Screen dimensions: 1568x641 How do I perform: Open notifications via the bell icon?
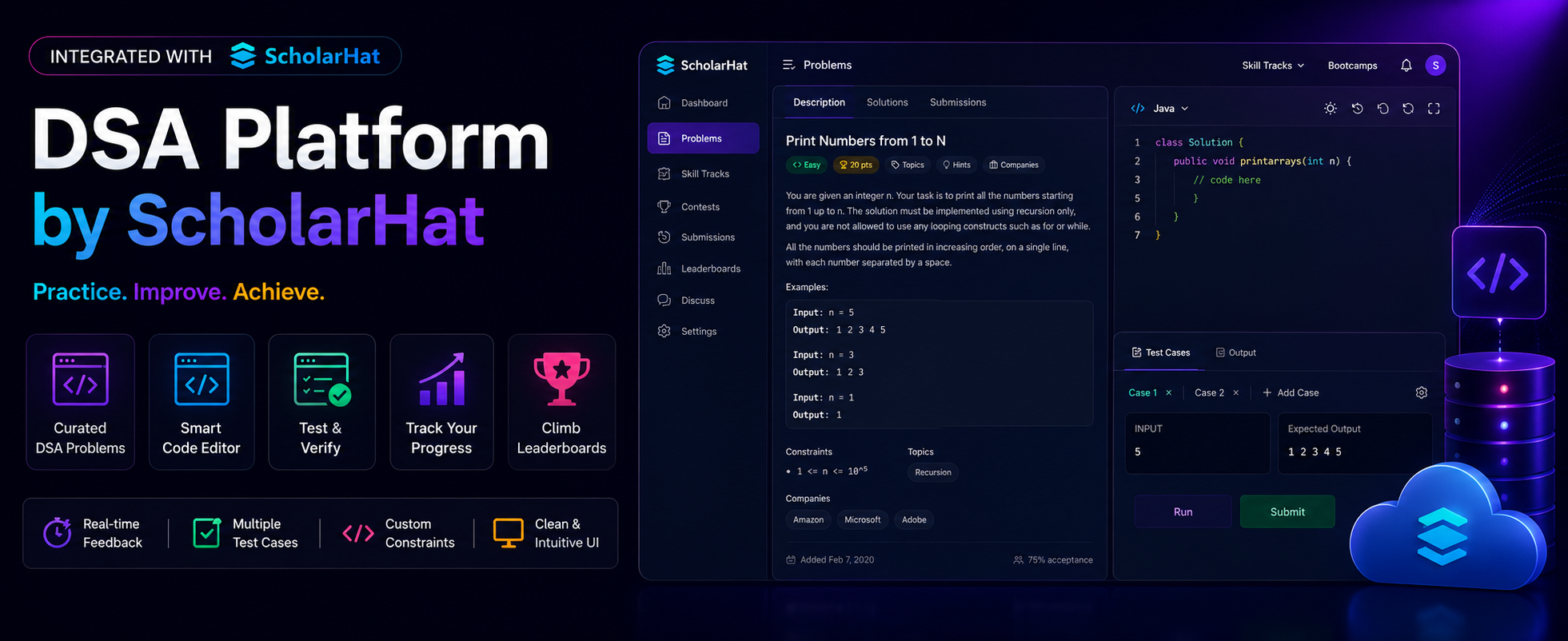[1406, 66]
